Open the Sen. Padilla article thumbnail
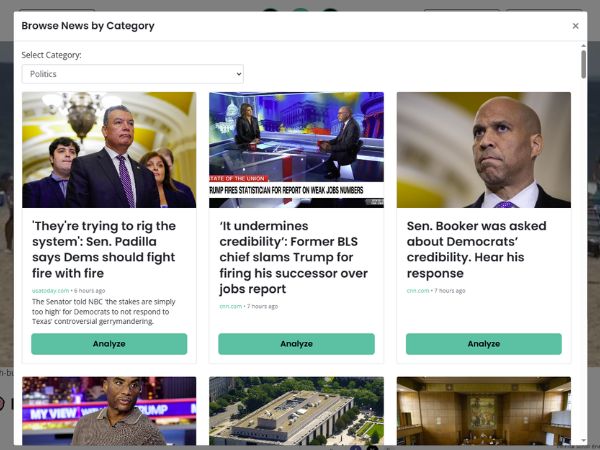The image size is (600, 450). pyautogui.click(x=109, y=150)
